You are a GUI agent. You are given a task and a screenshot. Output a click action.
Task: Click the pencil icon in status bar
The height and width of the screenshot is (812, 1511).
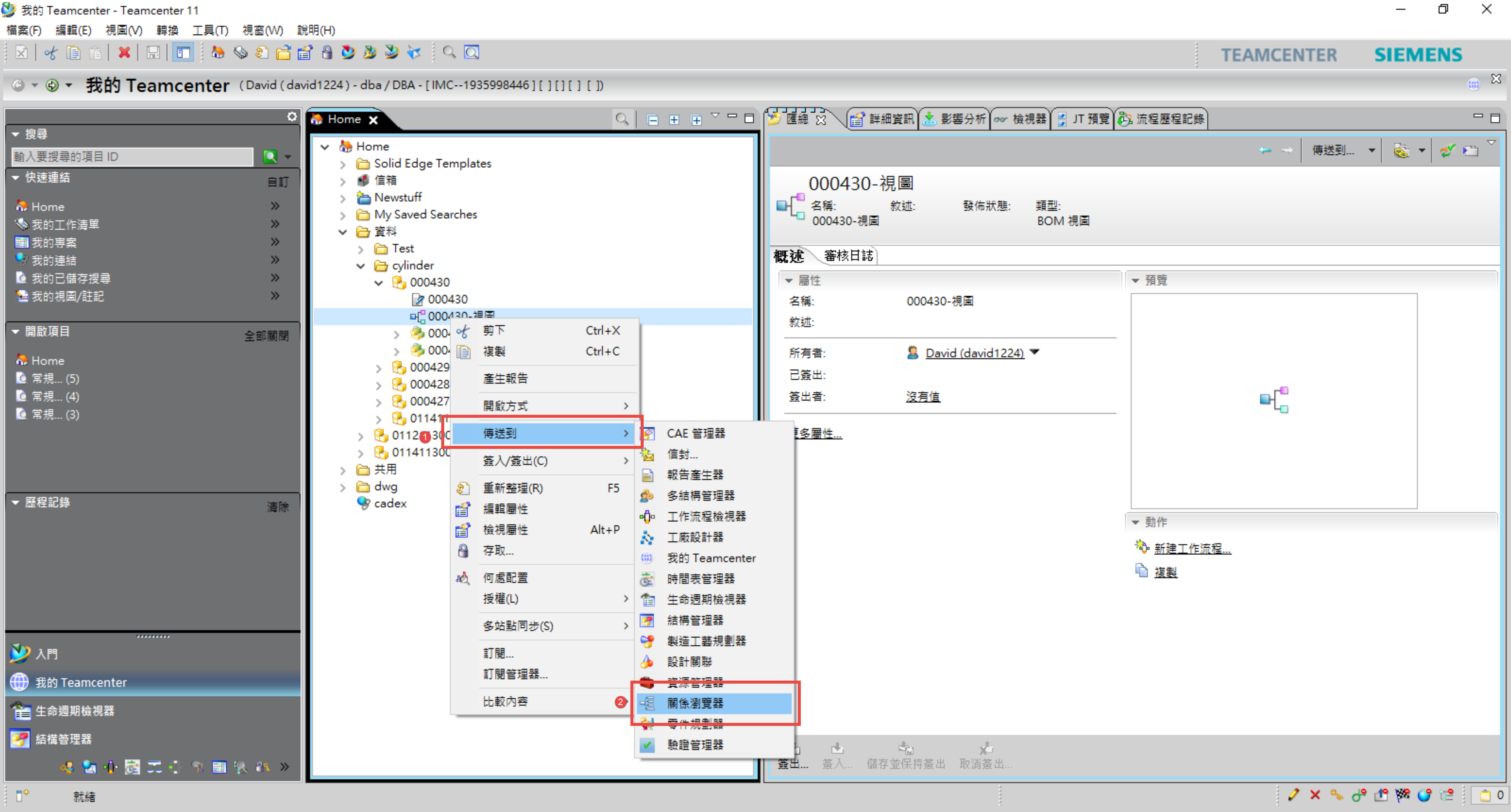click(x=1293, y=795)
